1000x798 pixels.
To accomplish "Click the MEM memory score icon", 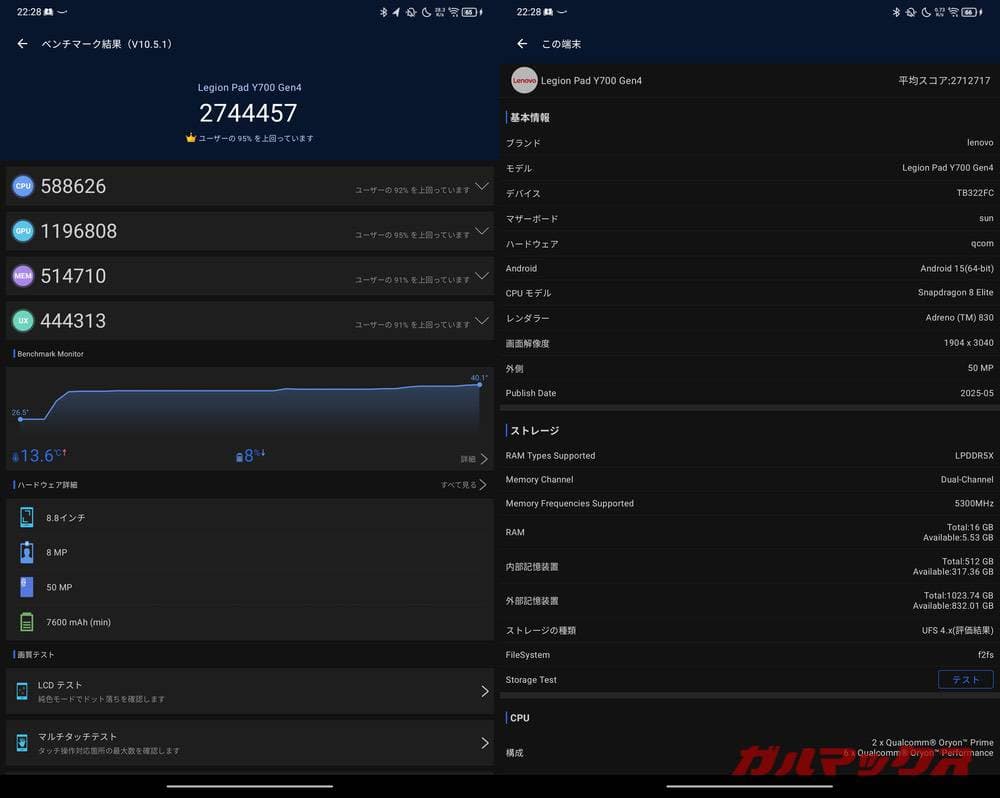I will [x=22, y=276].
